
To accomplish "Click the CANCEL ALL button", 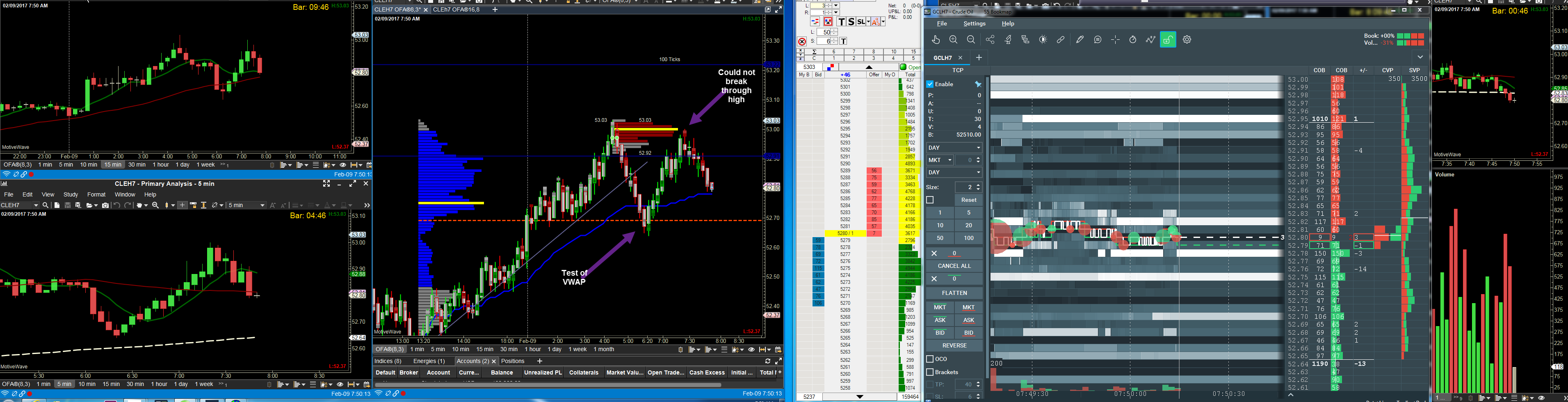I will pyautogui.click(x=954, y=266).
